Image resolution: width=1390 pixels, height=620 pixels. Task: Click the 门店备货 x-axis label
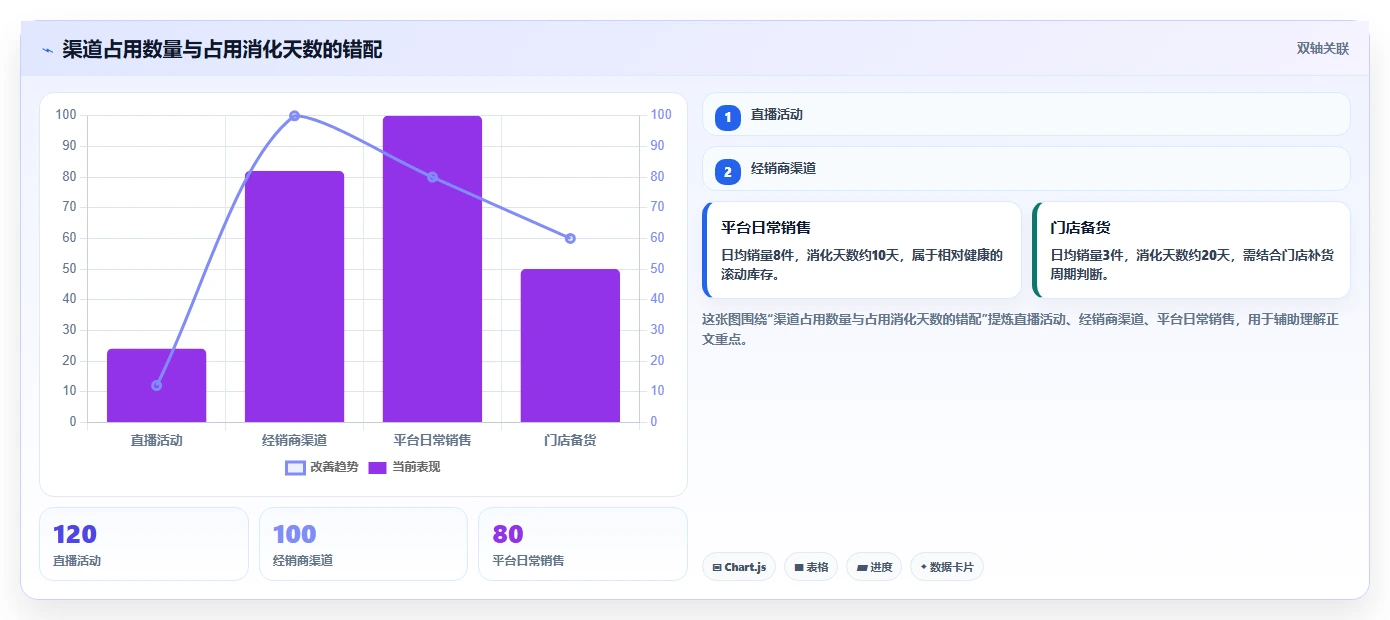tap(570, 440)
